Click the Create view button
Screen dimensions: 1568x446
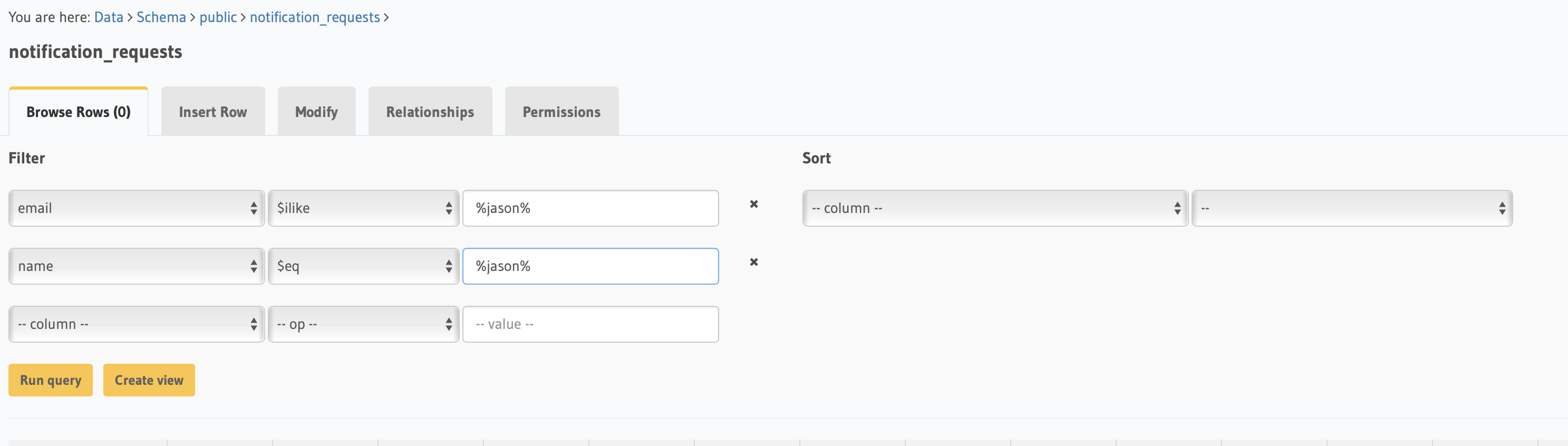149,380
